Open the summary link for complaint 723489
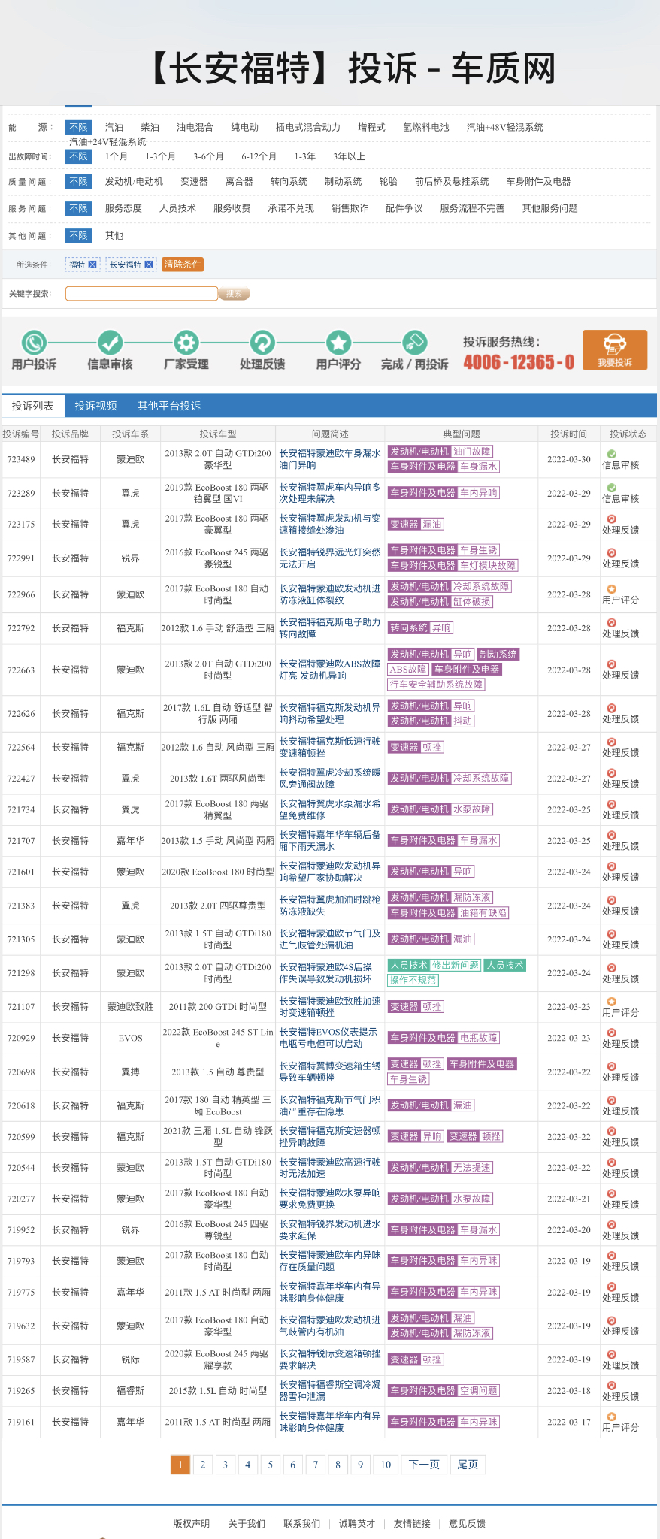The height and width of the screenshot is (1539, 660). pyautogui.click(x=329, y=459)
